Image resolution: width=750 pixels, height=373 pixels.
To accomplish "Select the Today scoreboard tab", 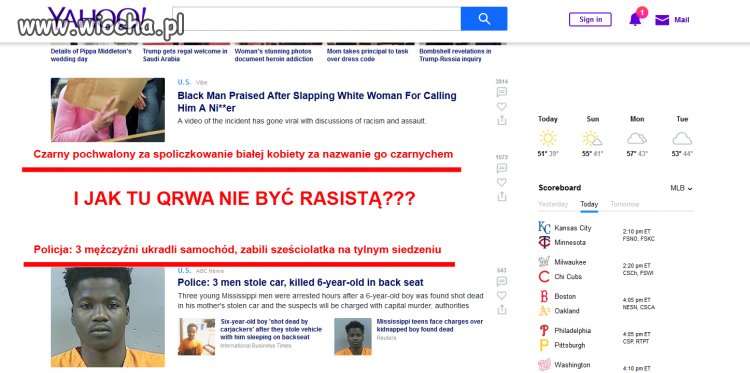I will 589,204.
